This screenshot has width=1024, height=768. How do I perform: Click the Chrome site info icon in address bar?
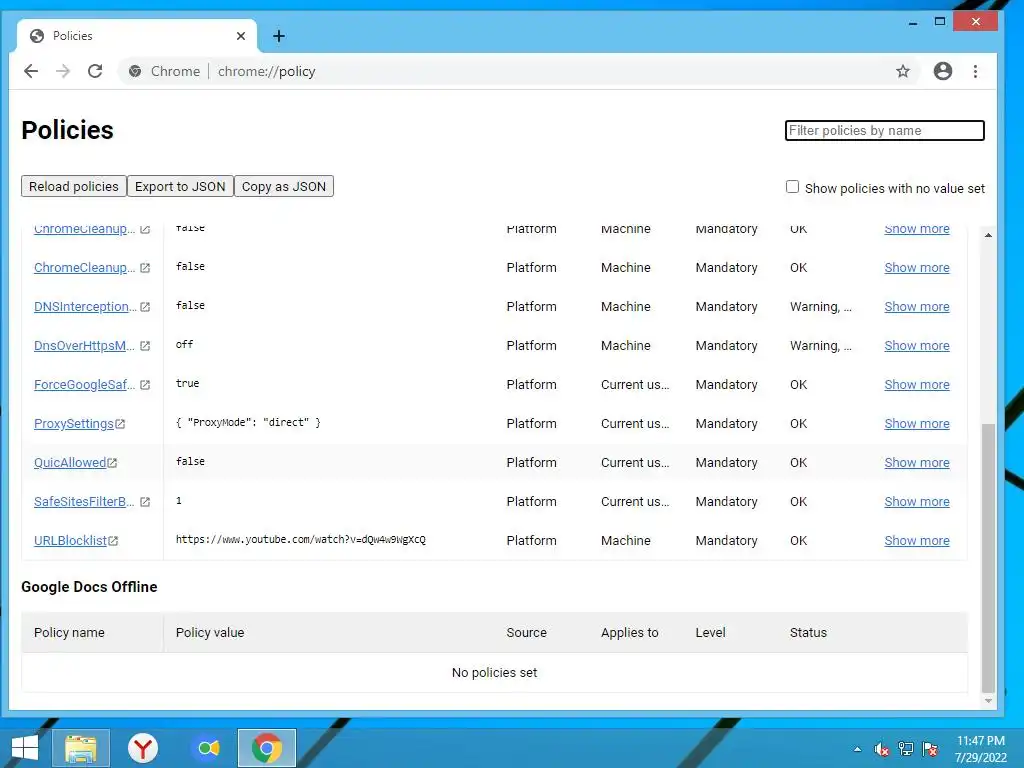click(135, 71)
